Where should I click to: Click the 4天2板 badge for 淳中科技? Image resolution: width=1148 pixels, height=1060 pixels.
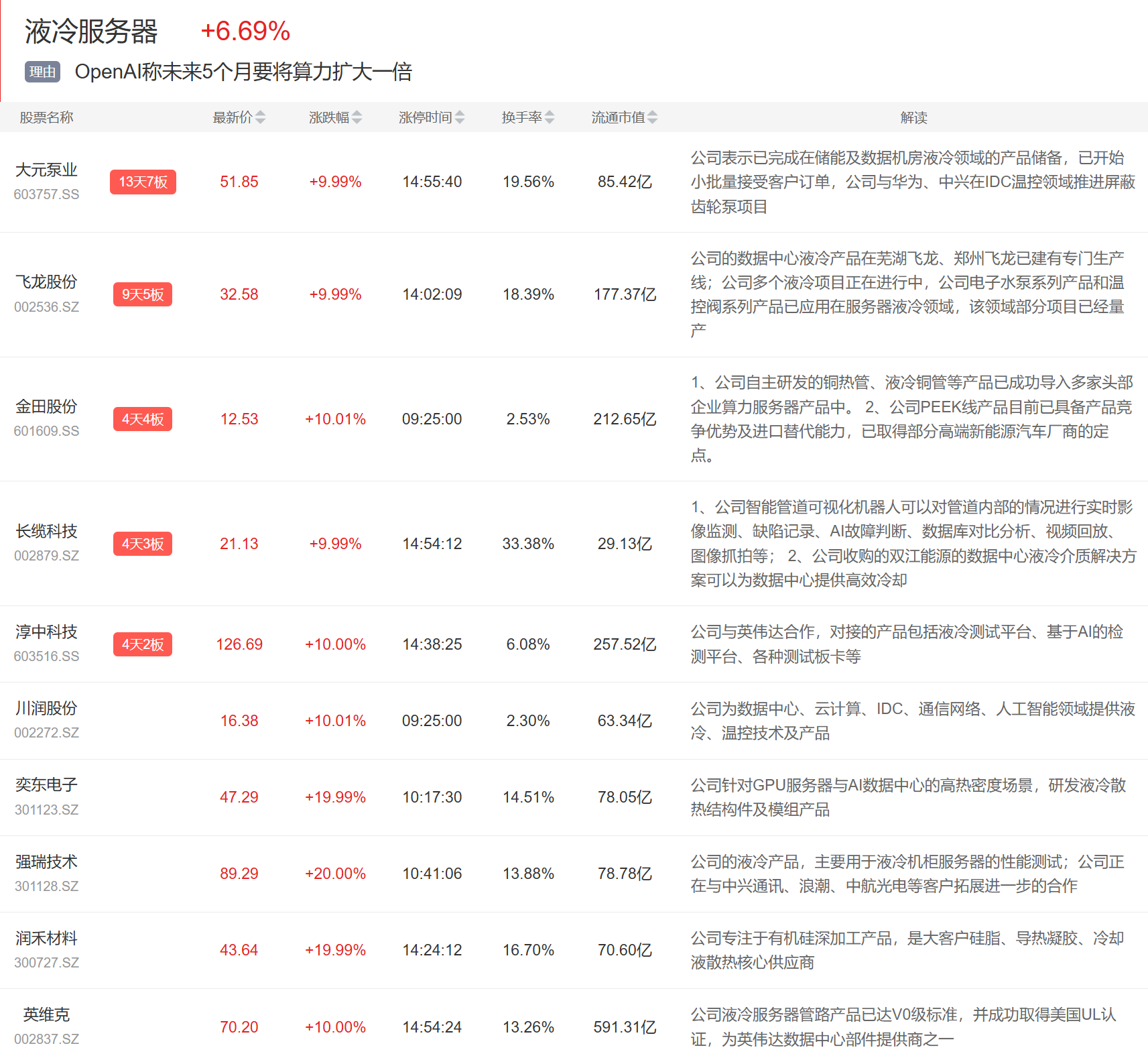[143, 644]
